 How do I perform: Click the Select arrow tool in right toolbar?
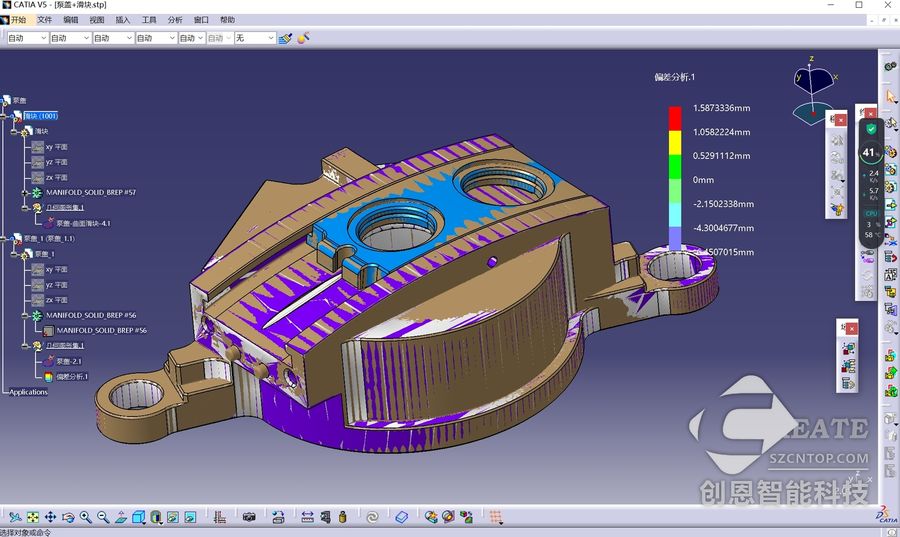coord(890,96)
